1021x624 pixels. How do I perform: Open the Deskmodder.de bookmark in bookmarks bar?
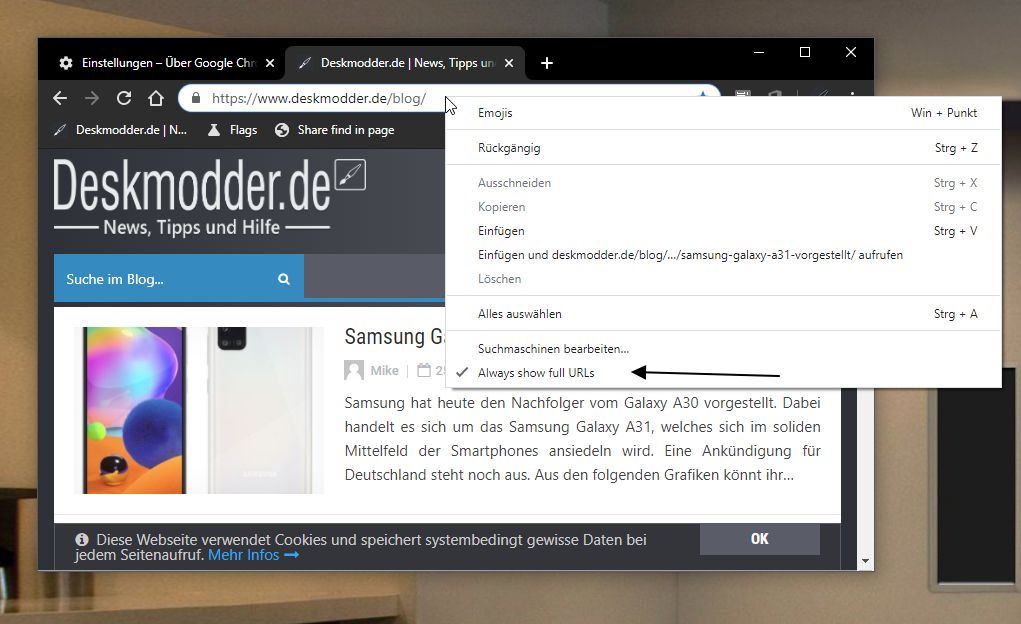click(x=120, y=130)
